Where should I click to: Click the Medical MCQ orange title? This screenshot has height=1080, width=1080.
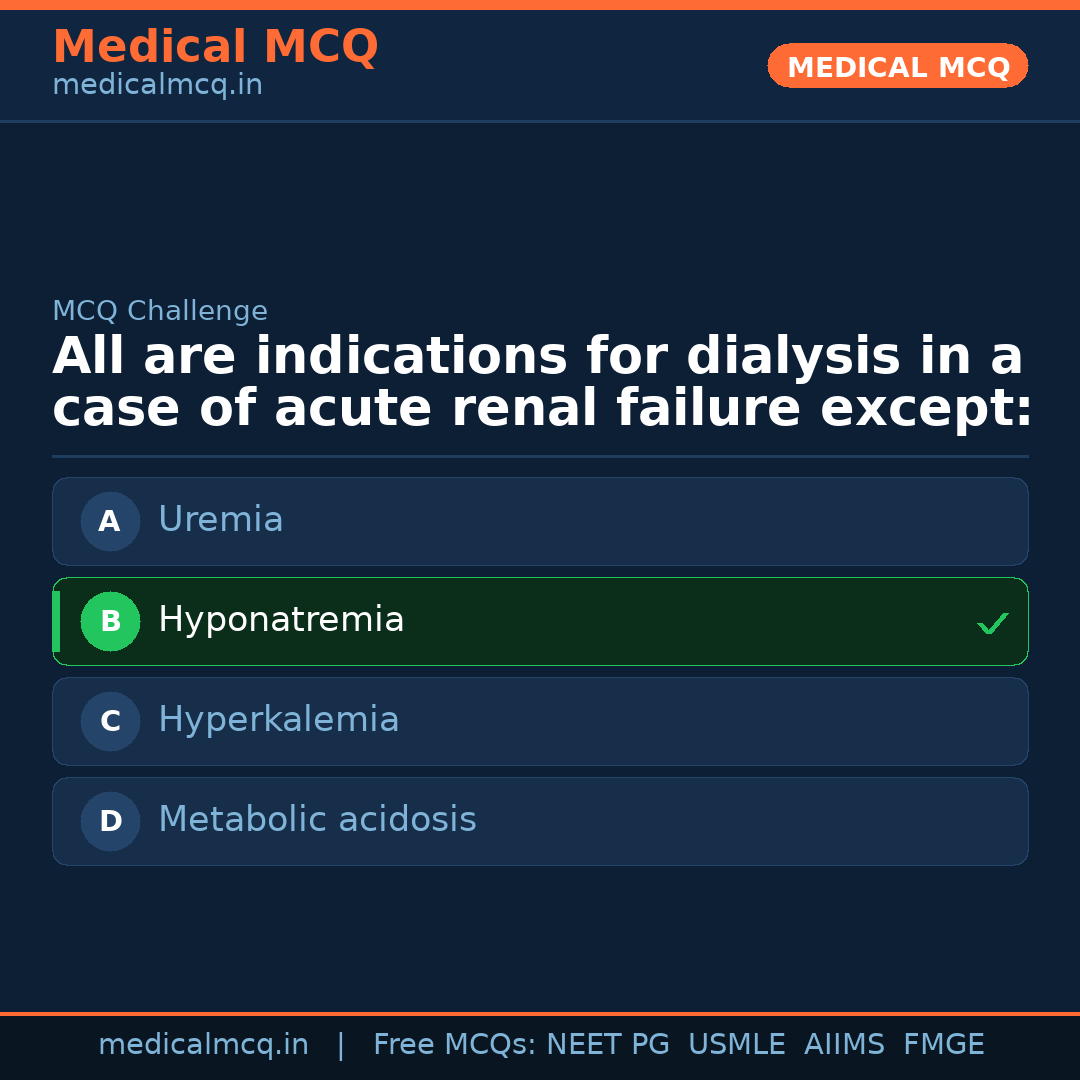pyautogui.click(x=215, y=47)
